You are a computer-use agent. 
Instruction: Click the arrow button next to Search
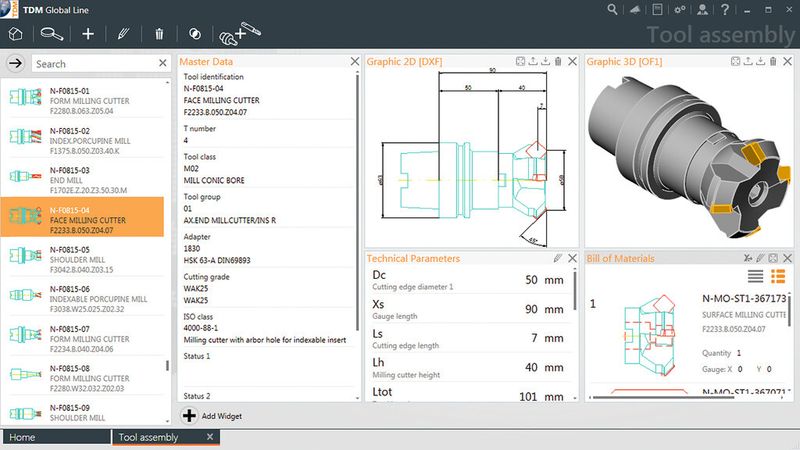15,63
